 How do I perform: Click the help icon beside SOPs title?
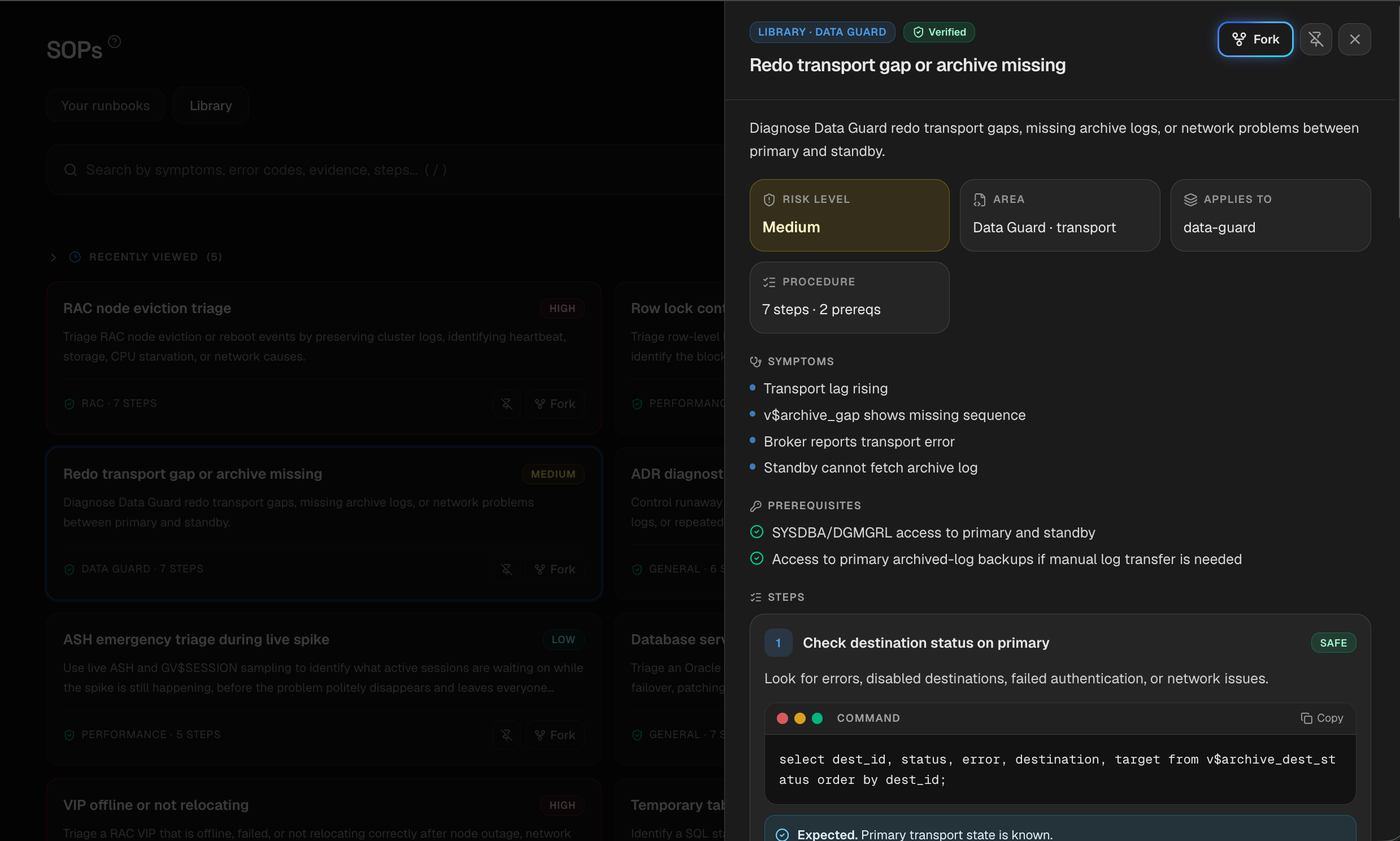(114, 41)
